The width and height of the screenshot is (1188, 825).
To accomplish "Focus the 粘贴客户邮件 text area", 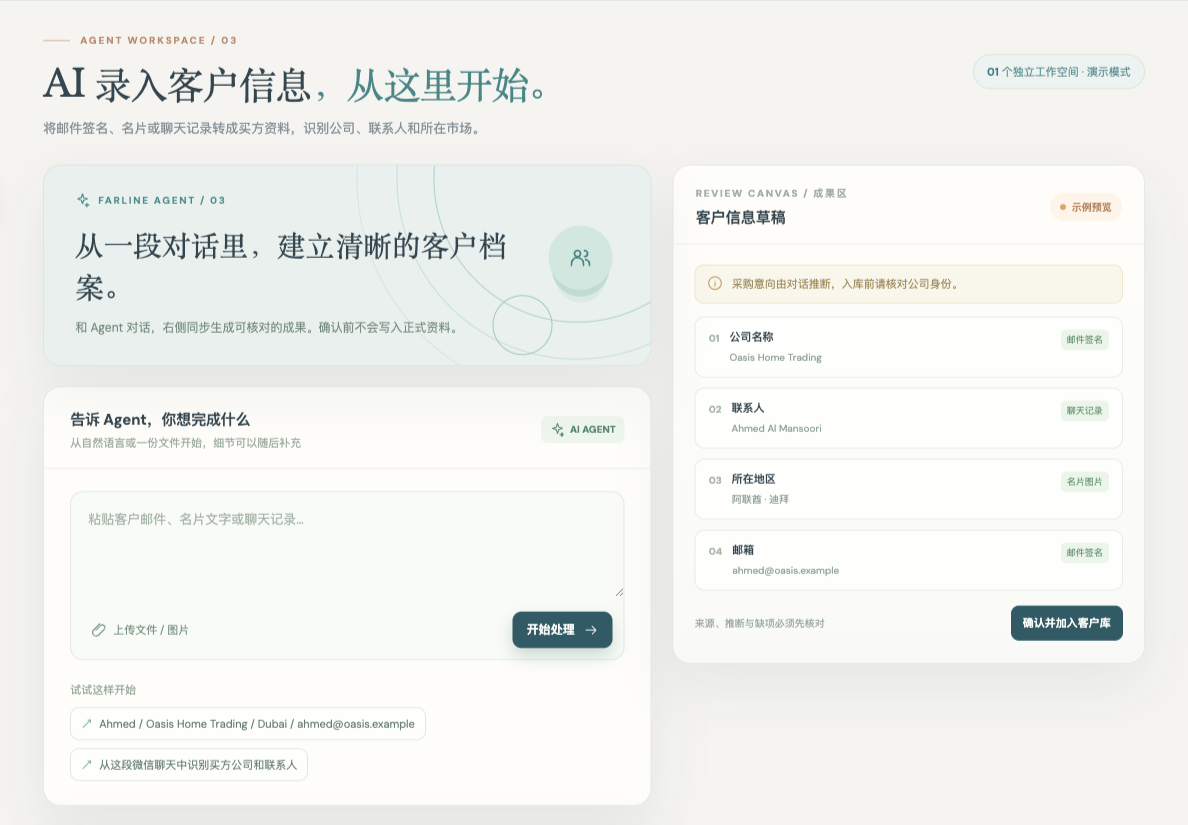I will click(347, 545).
